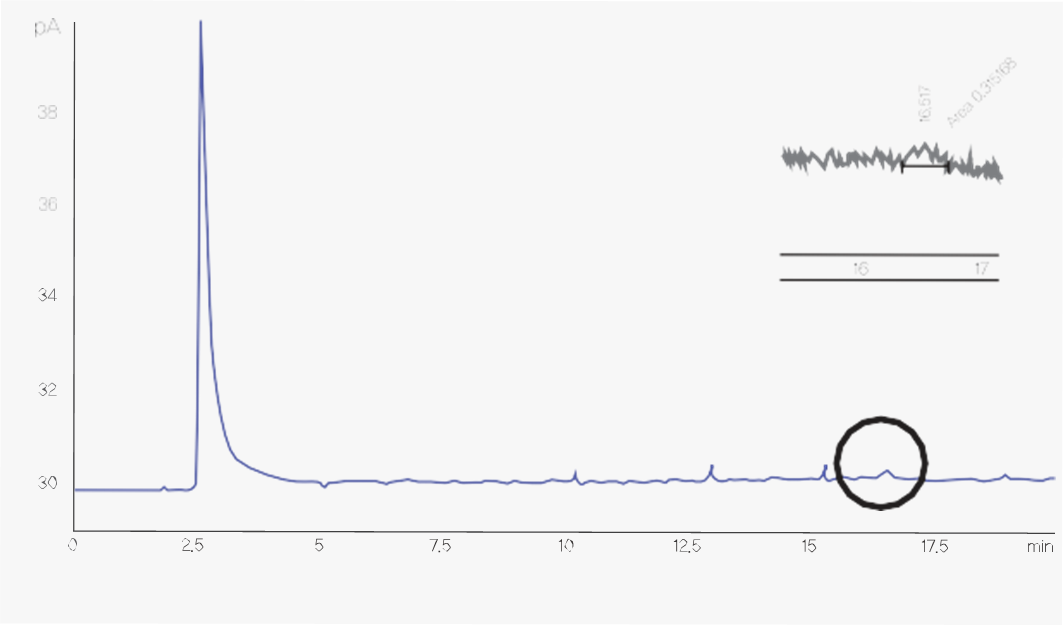Click the 16 tick on inset time axis
This screenshot has width=1063, height=625.
click(860, 269)
